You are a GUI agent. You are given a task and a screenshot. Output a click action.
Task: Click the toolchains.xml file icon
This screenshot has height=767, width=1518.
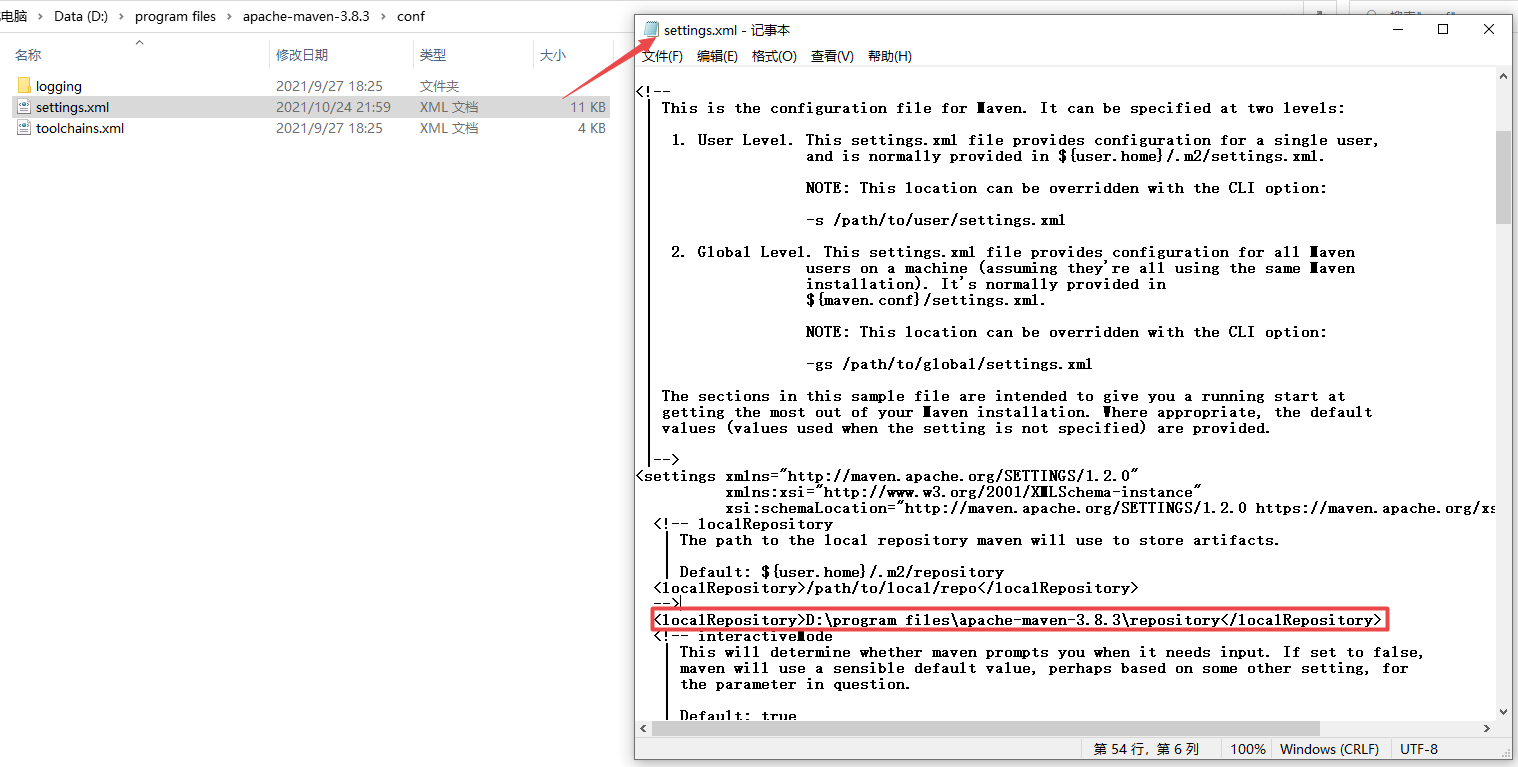[24, 128]
